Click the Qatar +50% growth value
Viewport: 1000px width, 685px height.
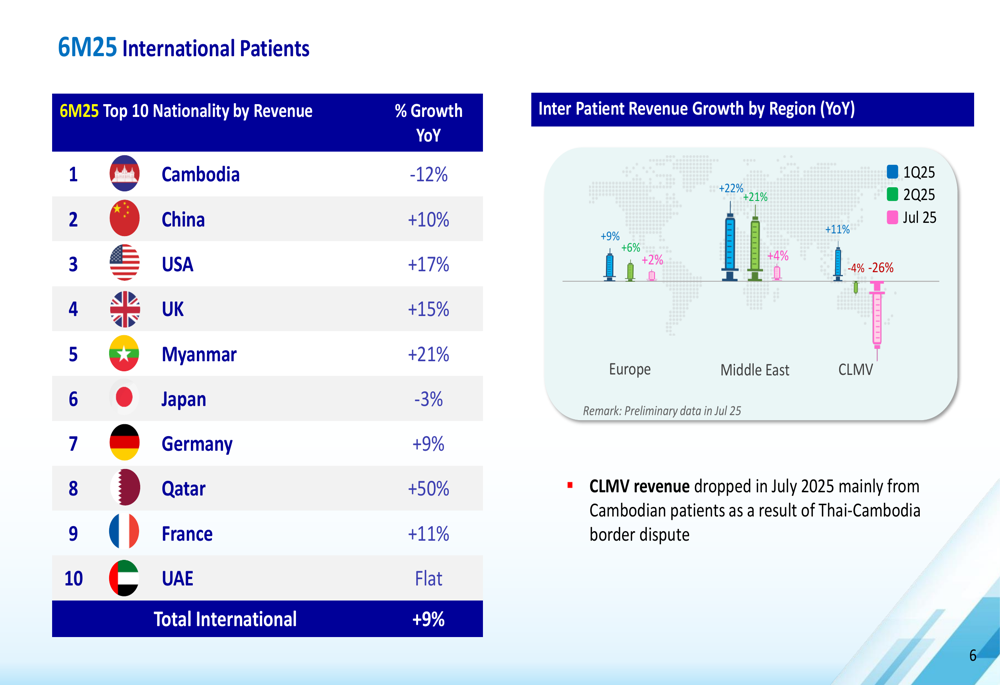(x=429, y=489)
